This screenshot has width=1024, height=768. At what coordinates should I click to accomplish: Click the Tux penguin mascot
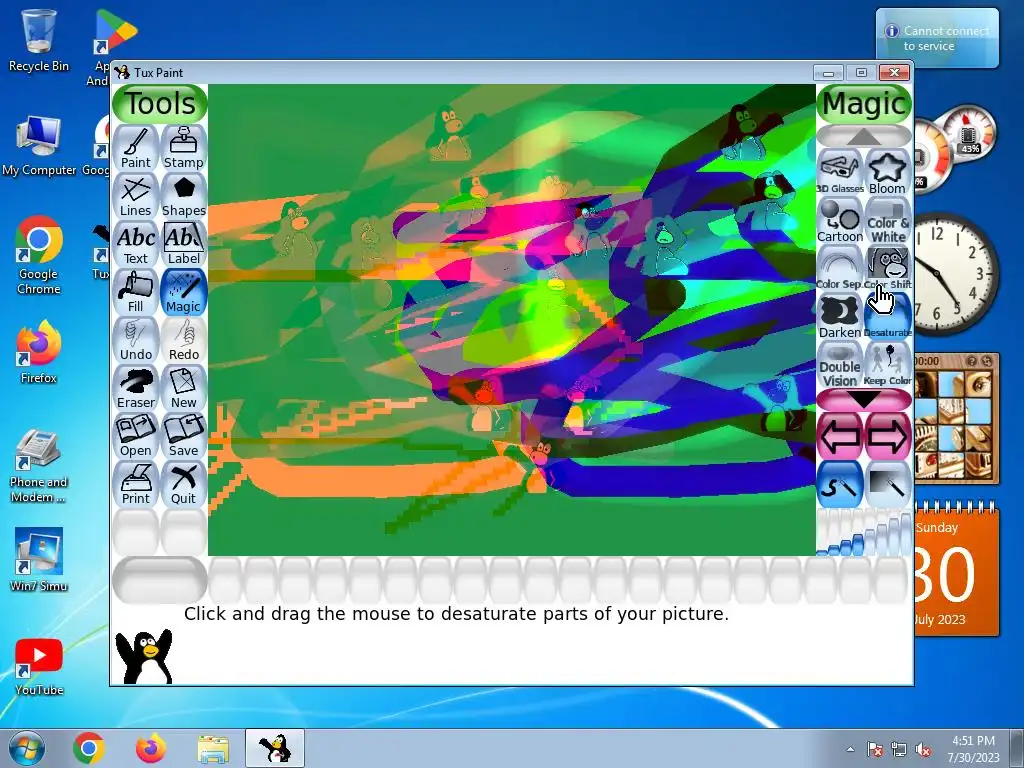point(144,657)
